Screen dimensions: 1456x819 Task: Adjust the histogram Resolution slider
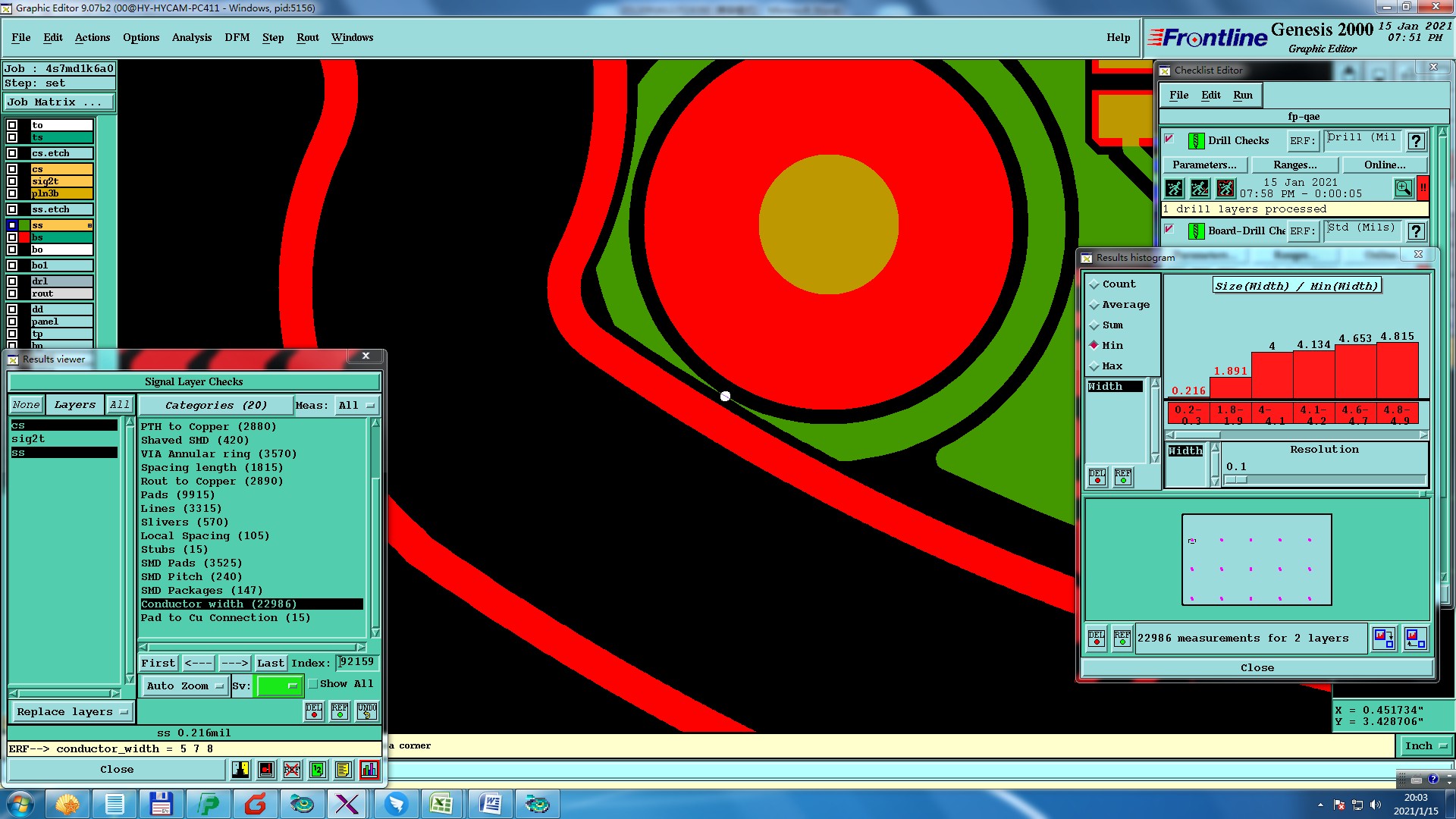tap(1236, 480)
